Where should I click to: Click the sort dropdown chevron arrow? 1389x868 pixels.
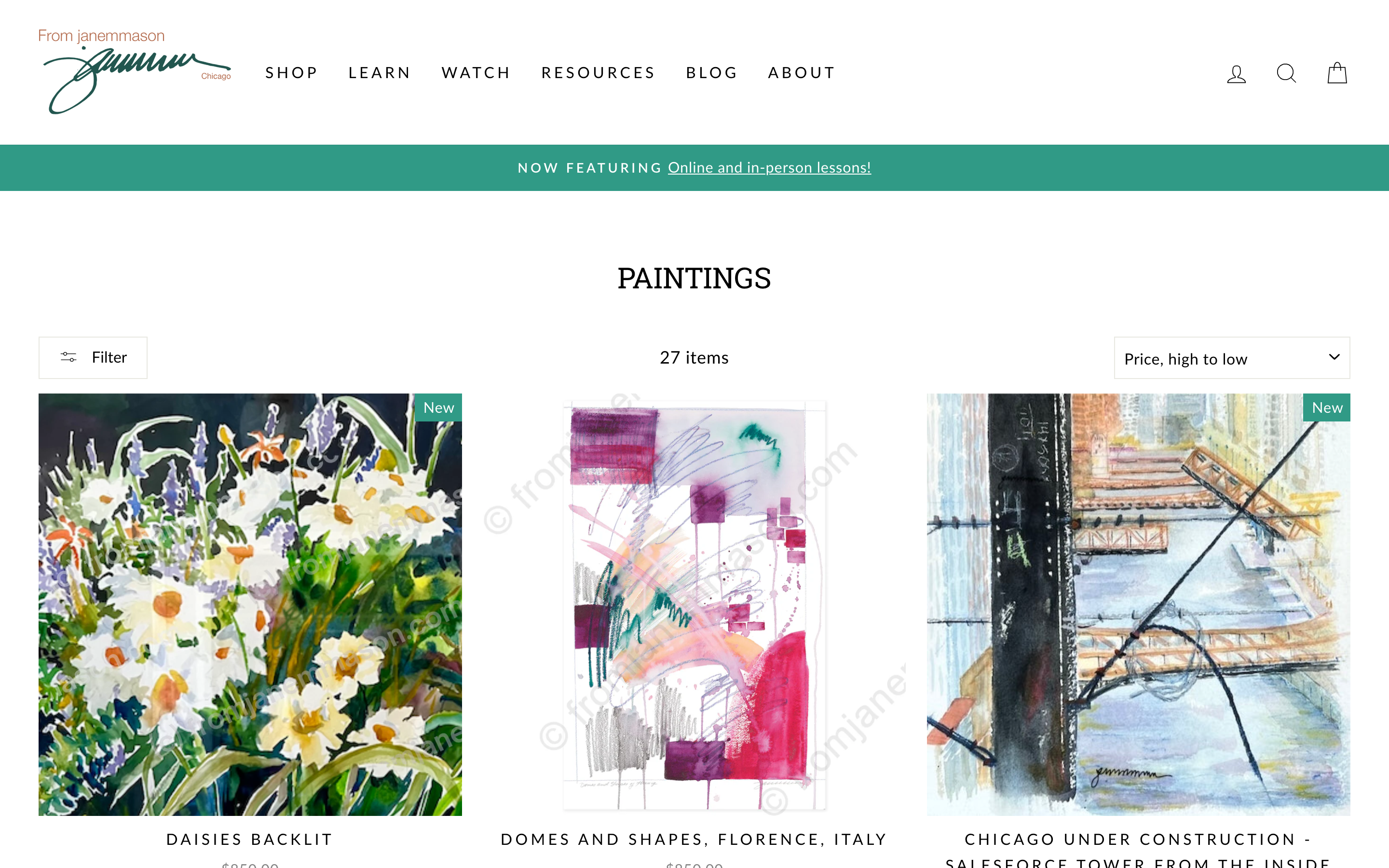click(x=1334, y=357)
